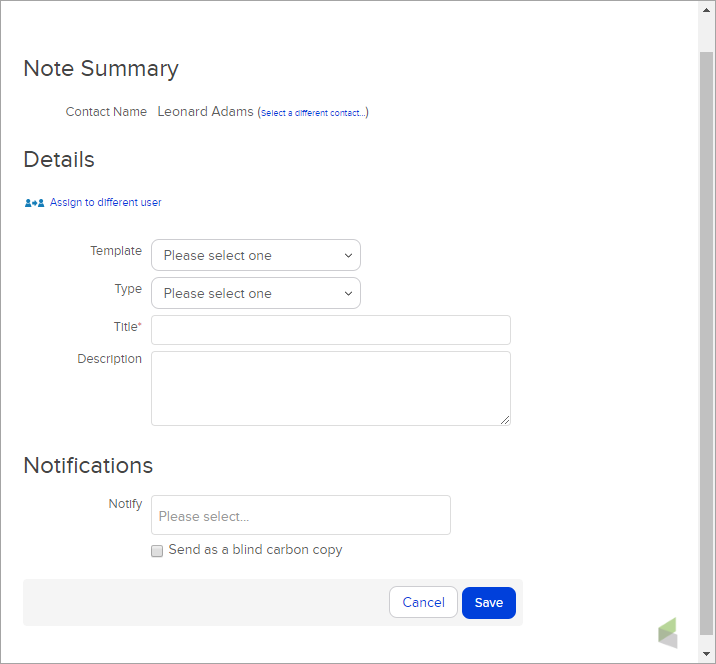Focus the Title input field
Viewport: 716px width, 664px height.
point(331,330)
